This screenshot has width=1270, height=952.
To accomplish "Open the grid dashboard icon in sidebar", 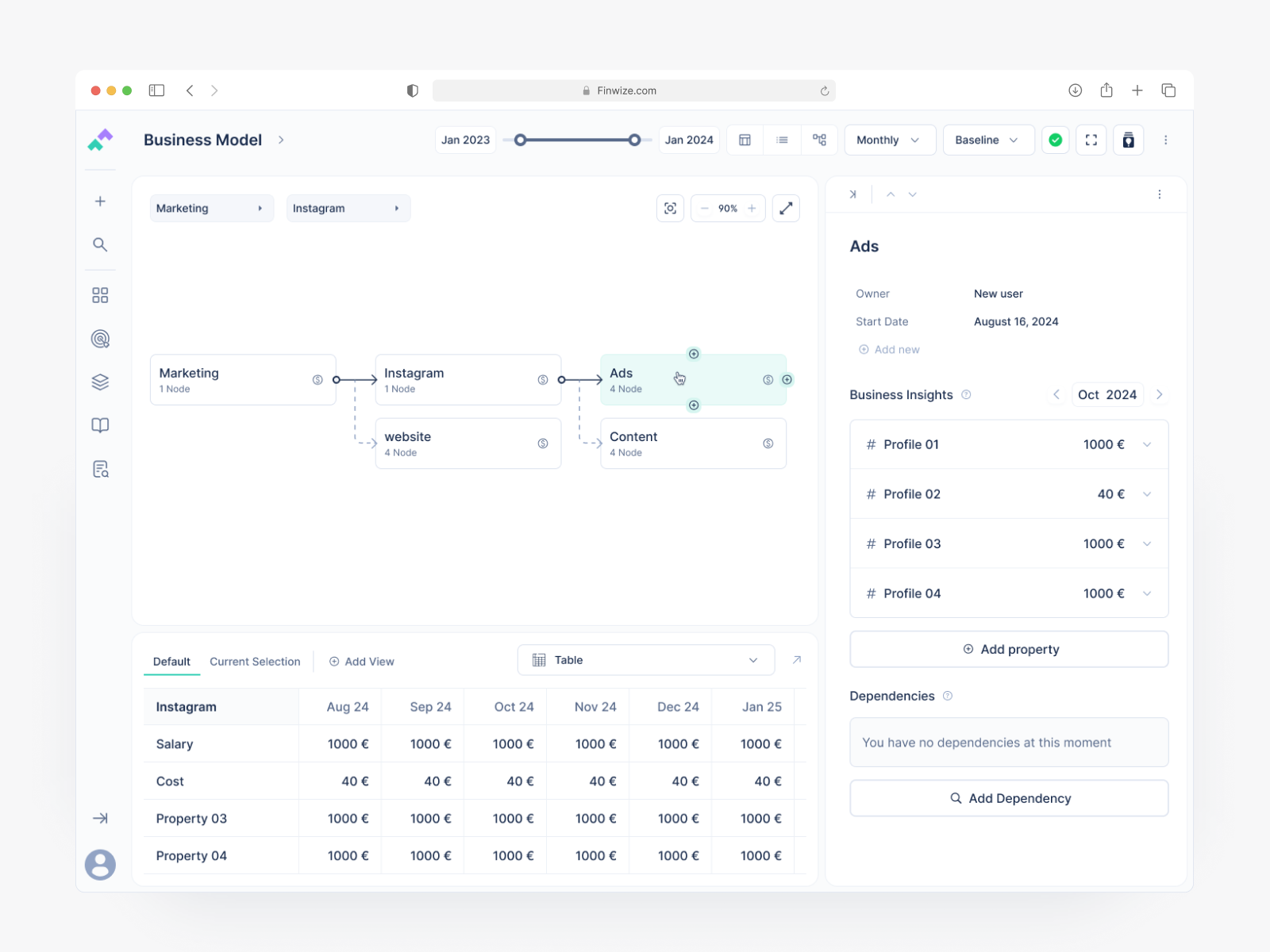I will [x=100, y=294].
